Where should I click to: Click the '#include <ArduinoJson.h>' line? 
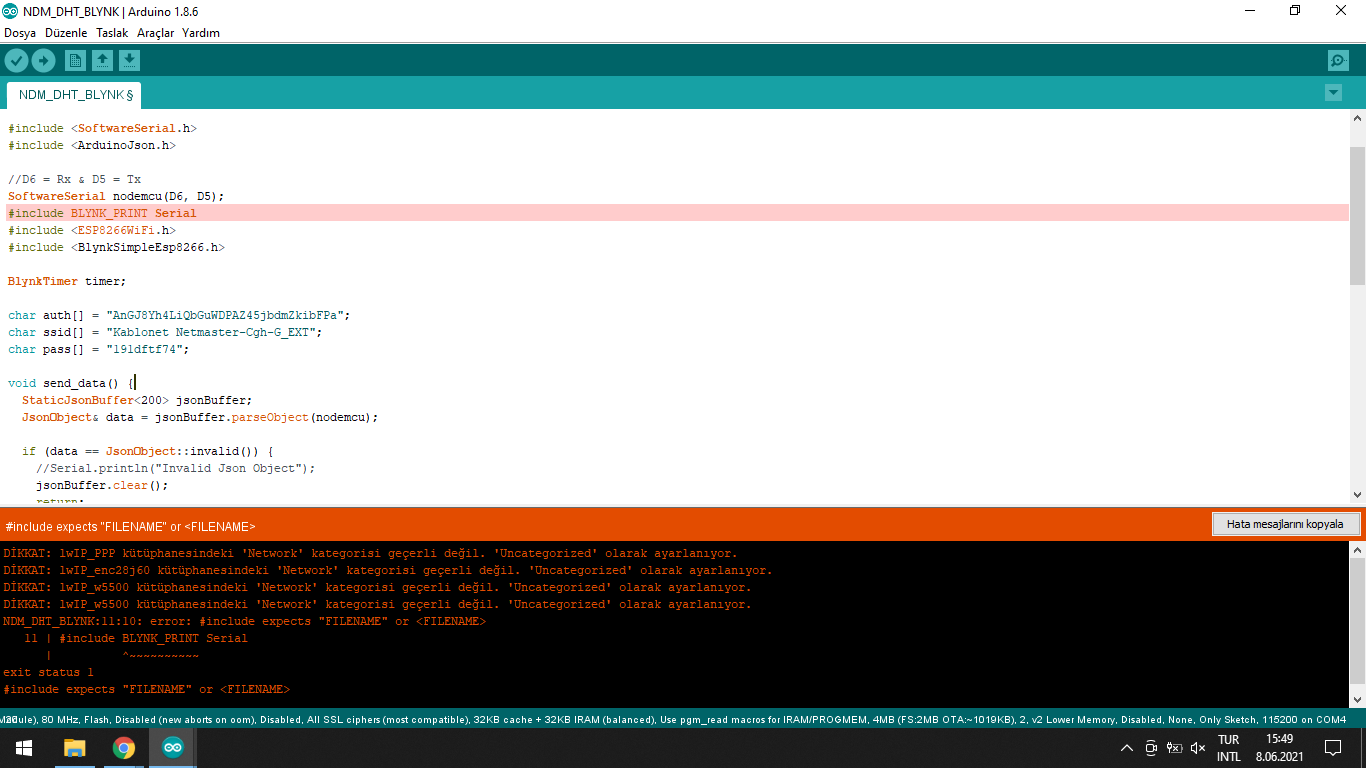pyautogui.click(x=92, y=145)
